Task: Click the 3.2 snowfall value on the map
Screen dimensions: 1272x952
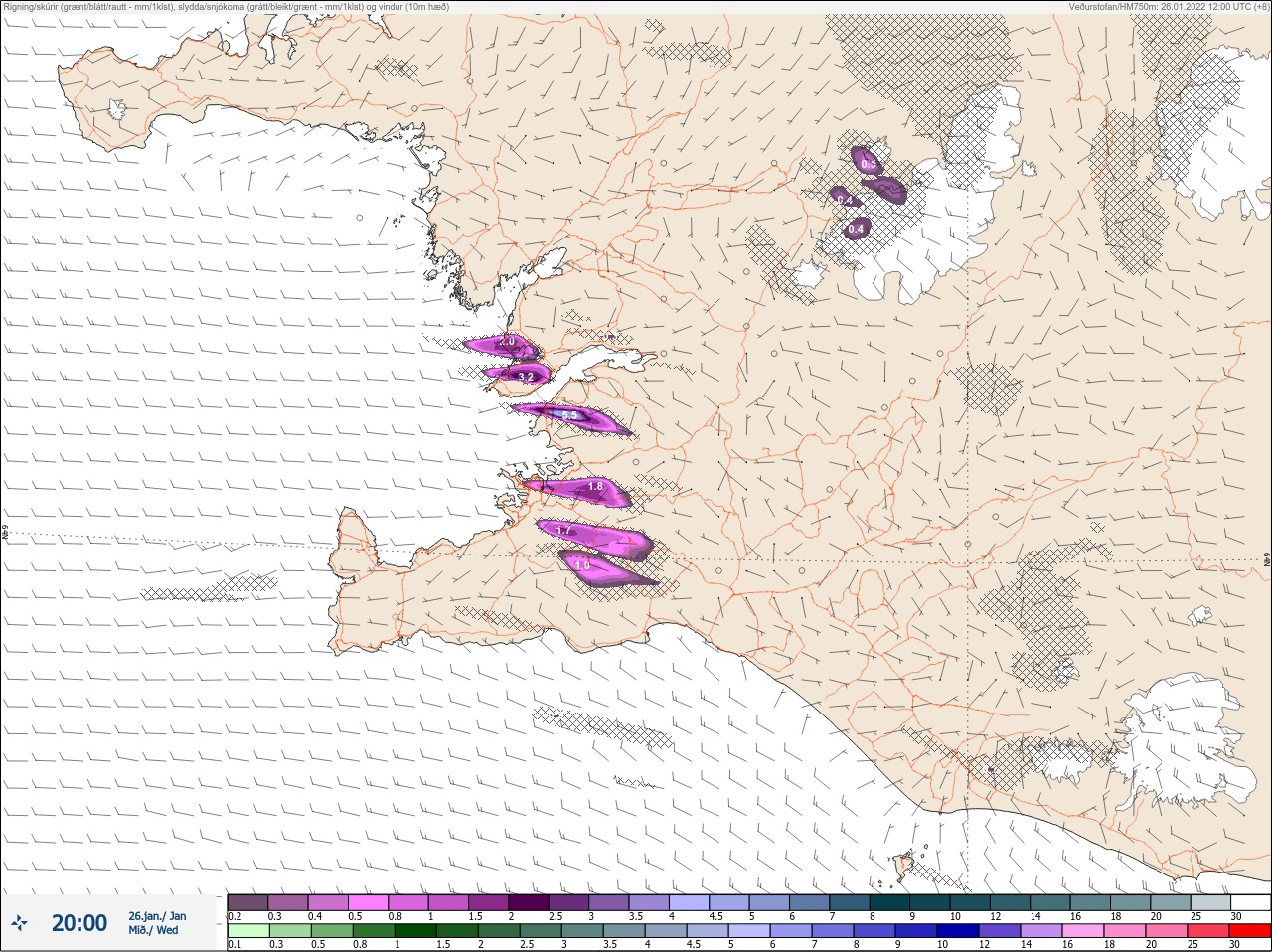Action: click(x=528, y=377)
